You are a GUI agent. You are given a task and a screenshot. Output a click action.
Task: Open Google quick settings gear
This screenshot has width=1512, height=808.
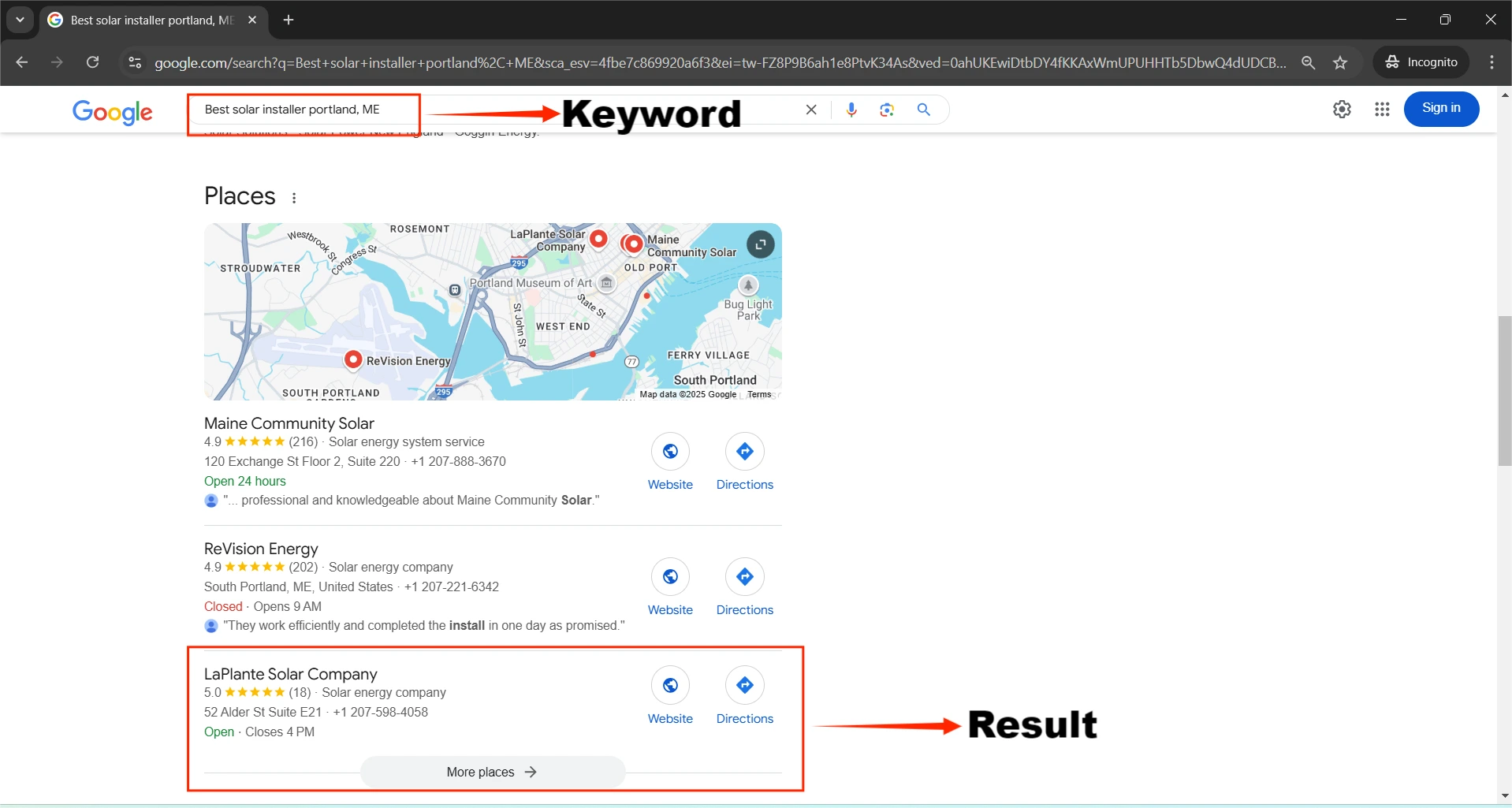pos(1342,109)
